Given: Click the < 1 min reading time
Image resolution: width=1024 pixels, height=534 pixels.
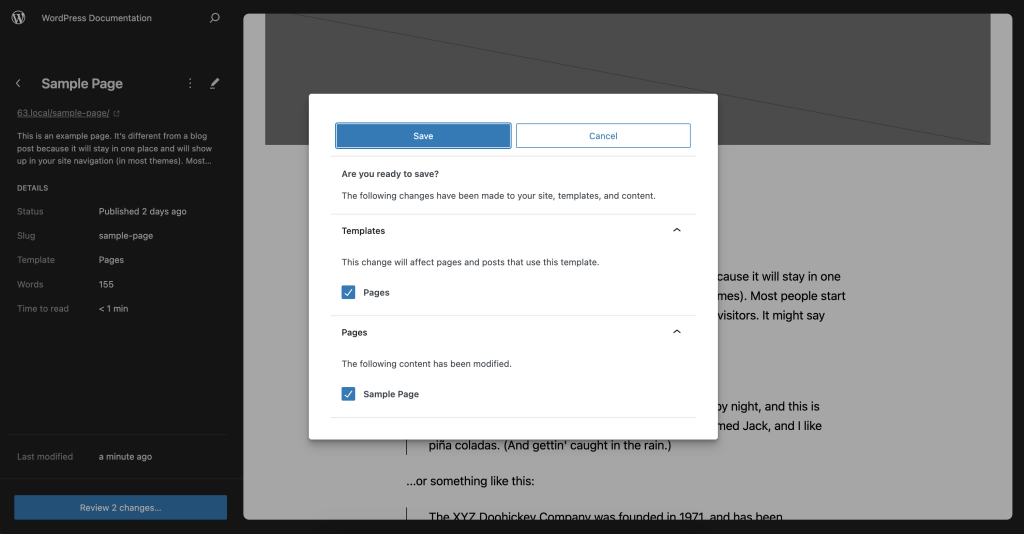Looking at the screenshot, I should (x=113, y=309).
